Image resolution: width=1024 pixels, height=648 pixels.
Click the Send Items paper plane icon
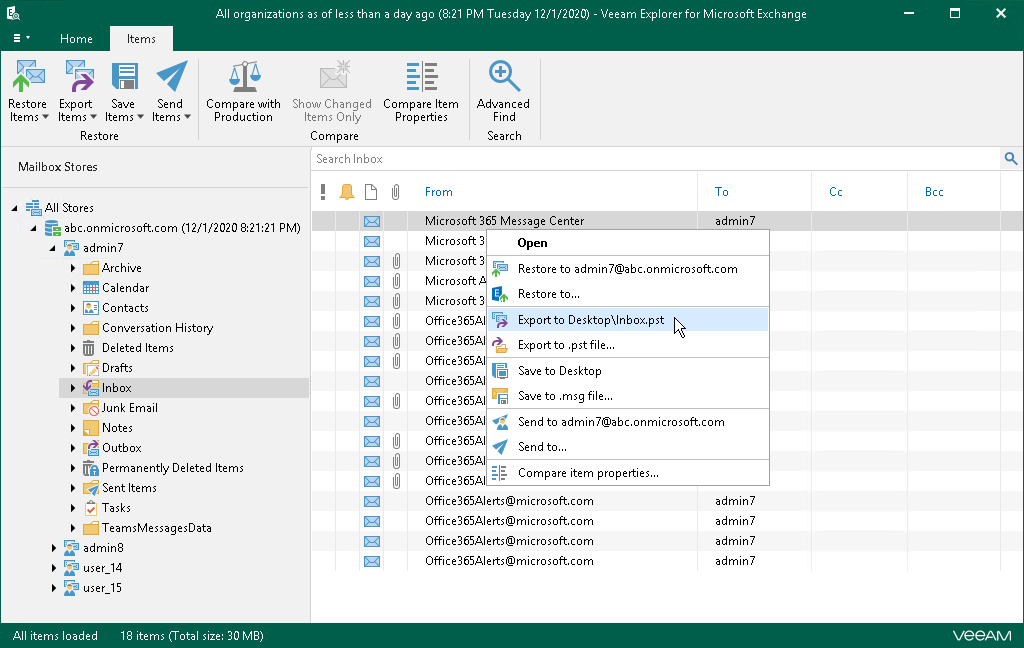click(171, 78)
